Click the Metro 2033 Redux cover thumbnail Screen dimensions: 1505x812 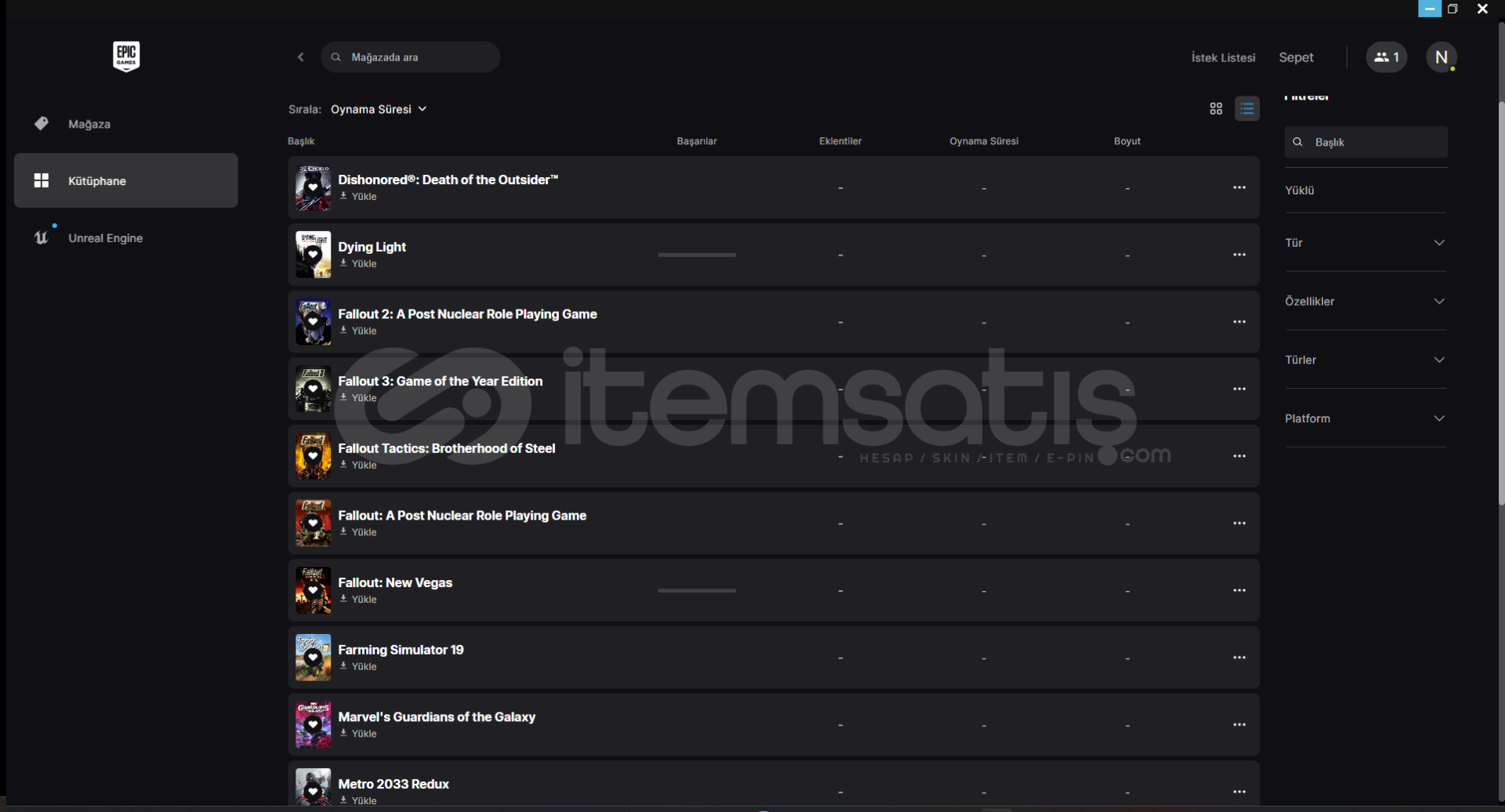click(x=313, y=787)
